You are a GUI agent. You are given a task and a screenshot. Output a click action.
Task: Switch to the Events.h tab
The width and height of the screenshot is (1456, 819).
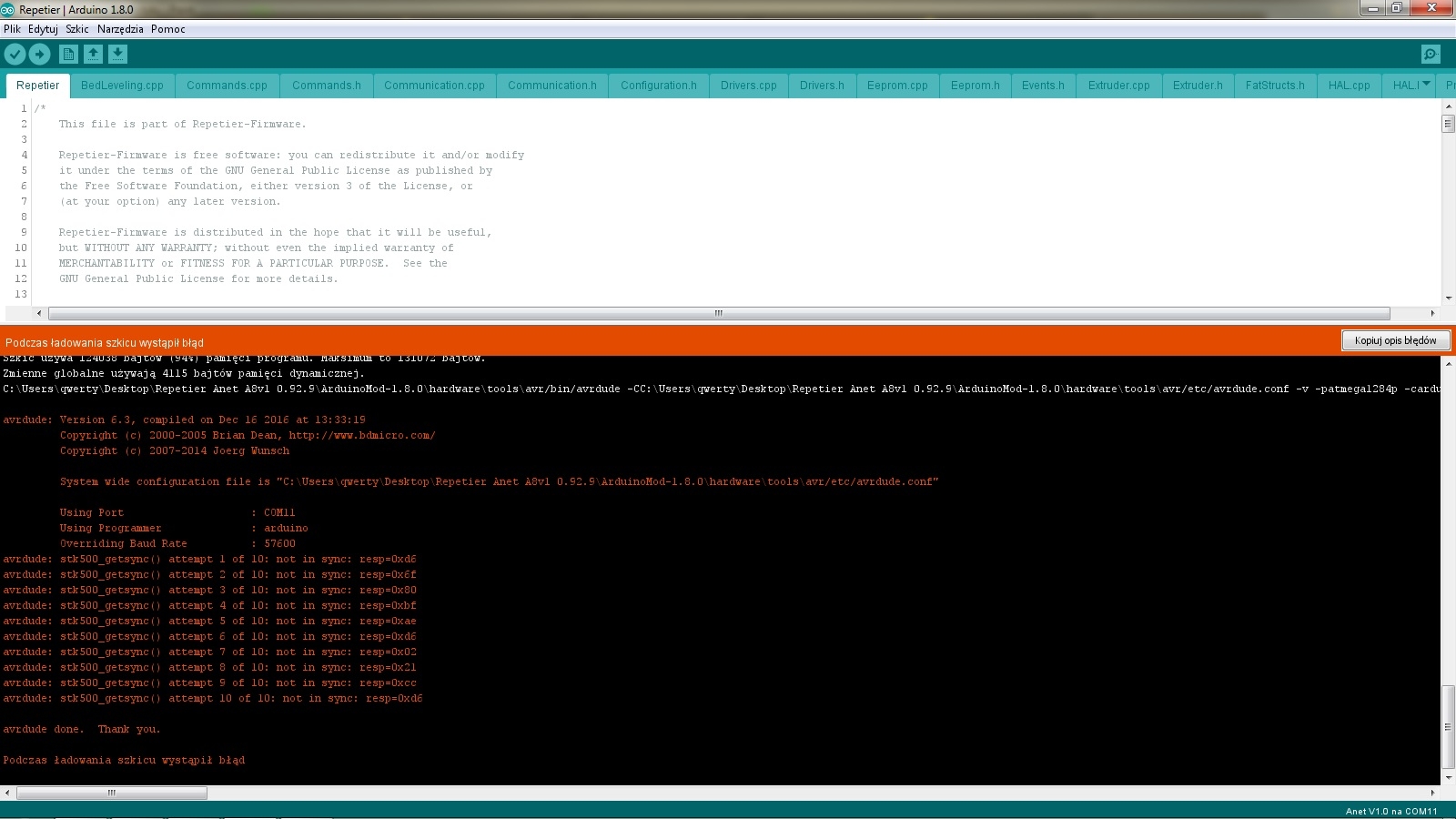pos(1043,86)
